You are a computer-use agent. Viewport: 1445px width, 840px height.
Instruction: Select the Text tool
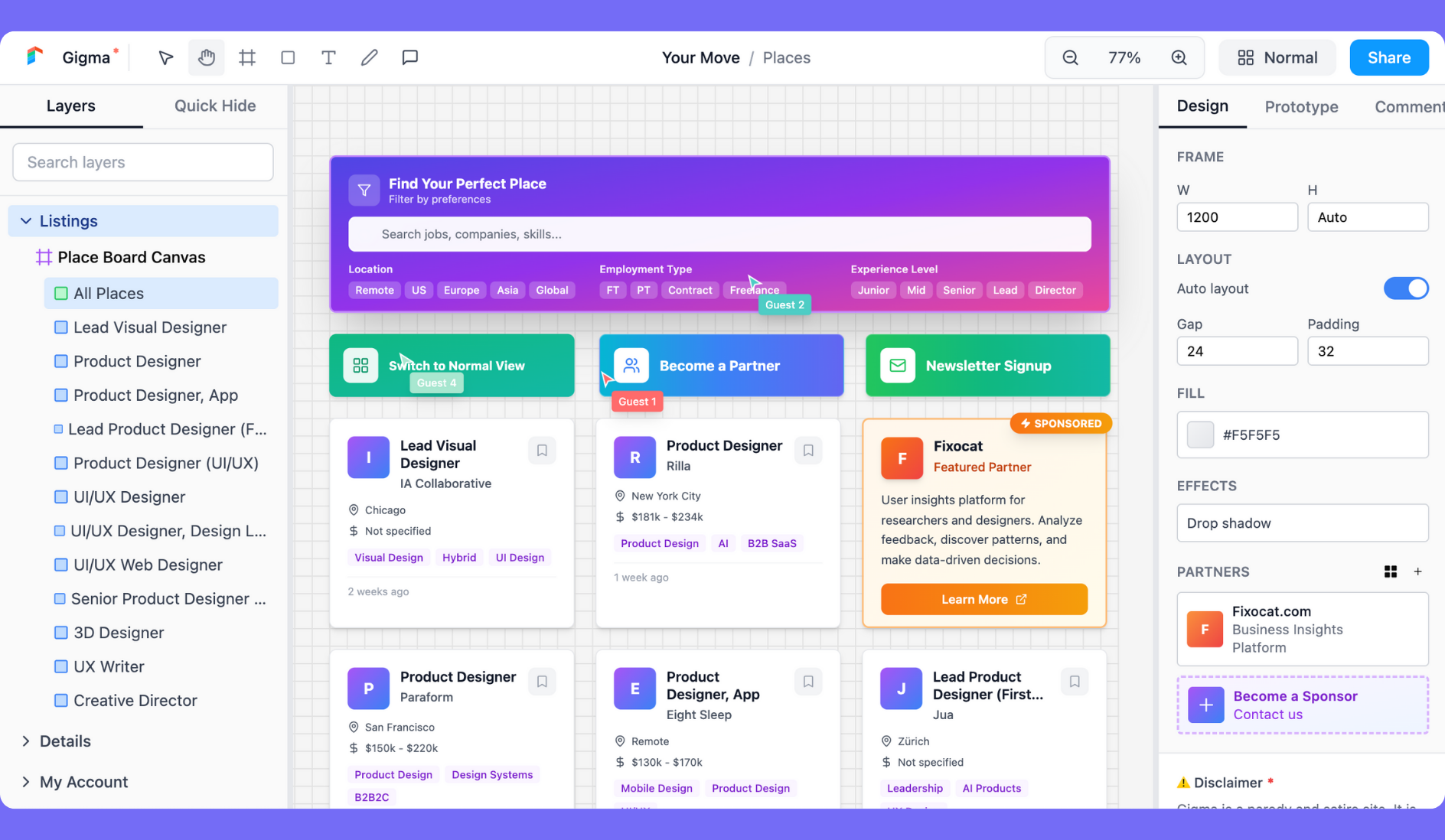click(328, 57)
